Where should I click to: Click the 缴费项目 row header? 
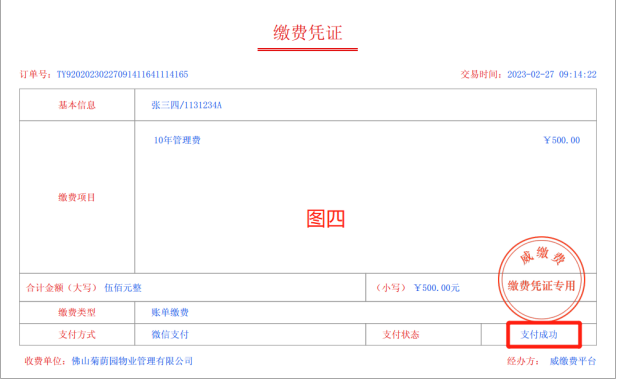click(77, 197)
